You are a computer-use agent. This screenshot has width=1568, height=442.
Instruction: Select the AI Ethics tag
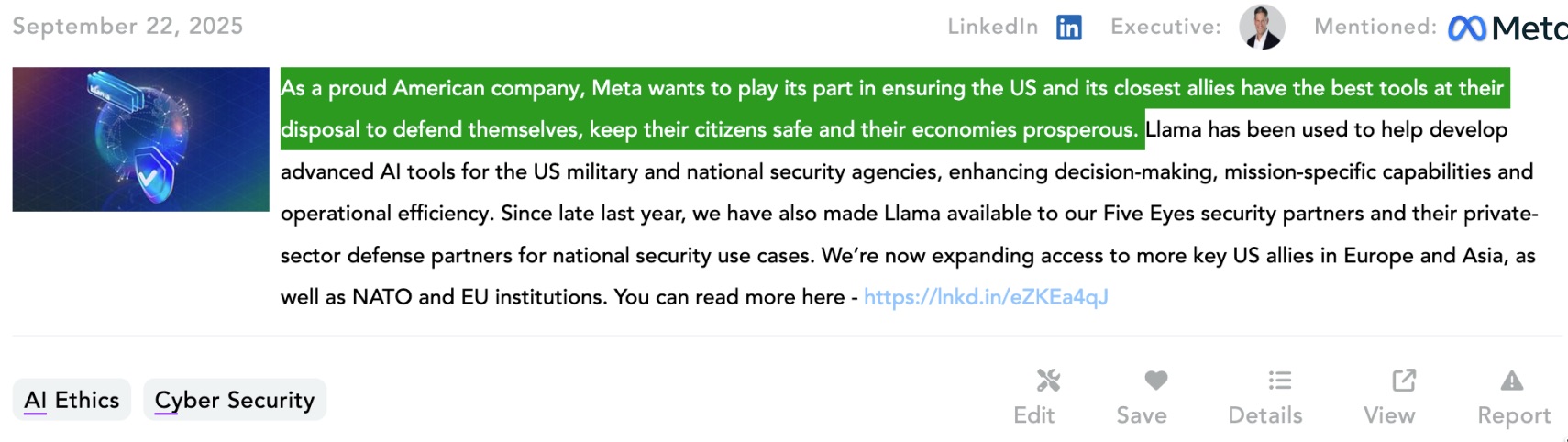[72, 400]
